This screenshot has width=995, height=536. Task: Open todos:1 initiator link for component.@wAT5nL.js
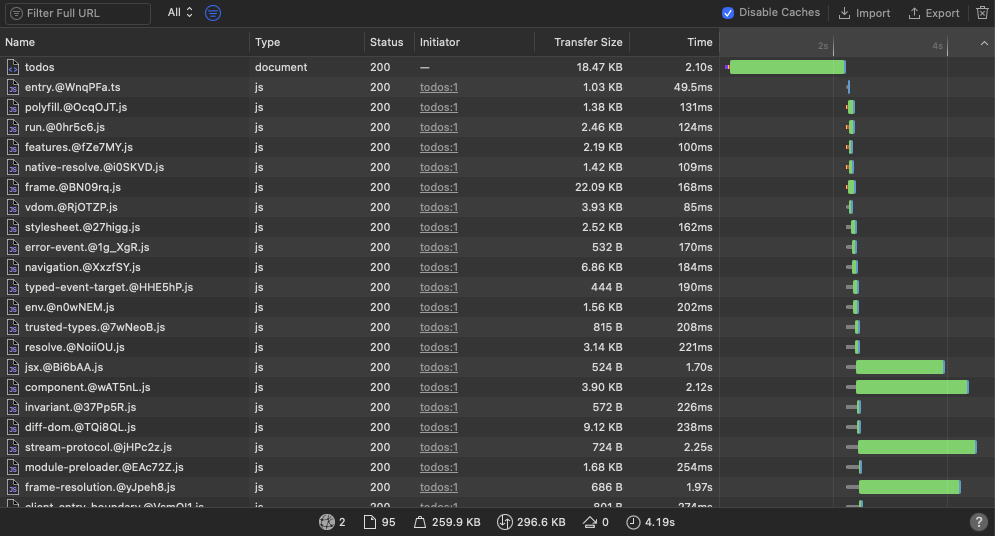[438, 388]
